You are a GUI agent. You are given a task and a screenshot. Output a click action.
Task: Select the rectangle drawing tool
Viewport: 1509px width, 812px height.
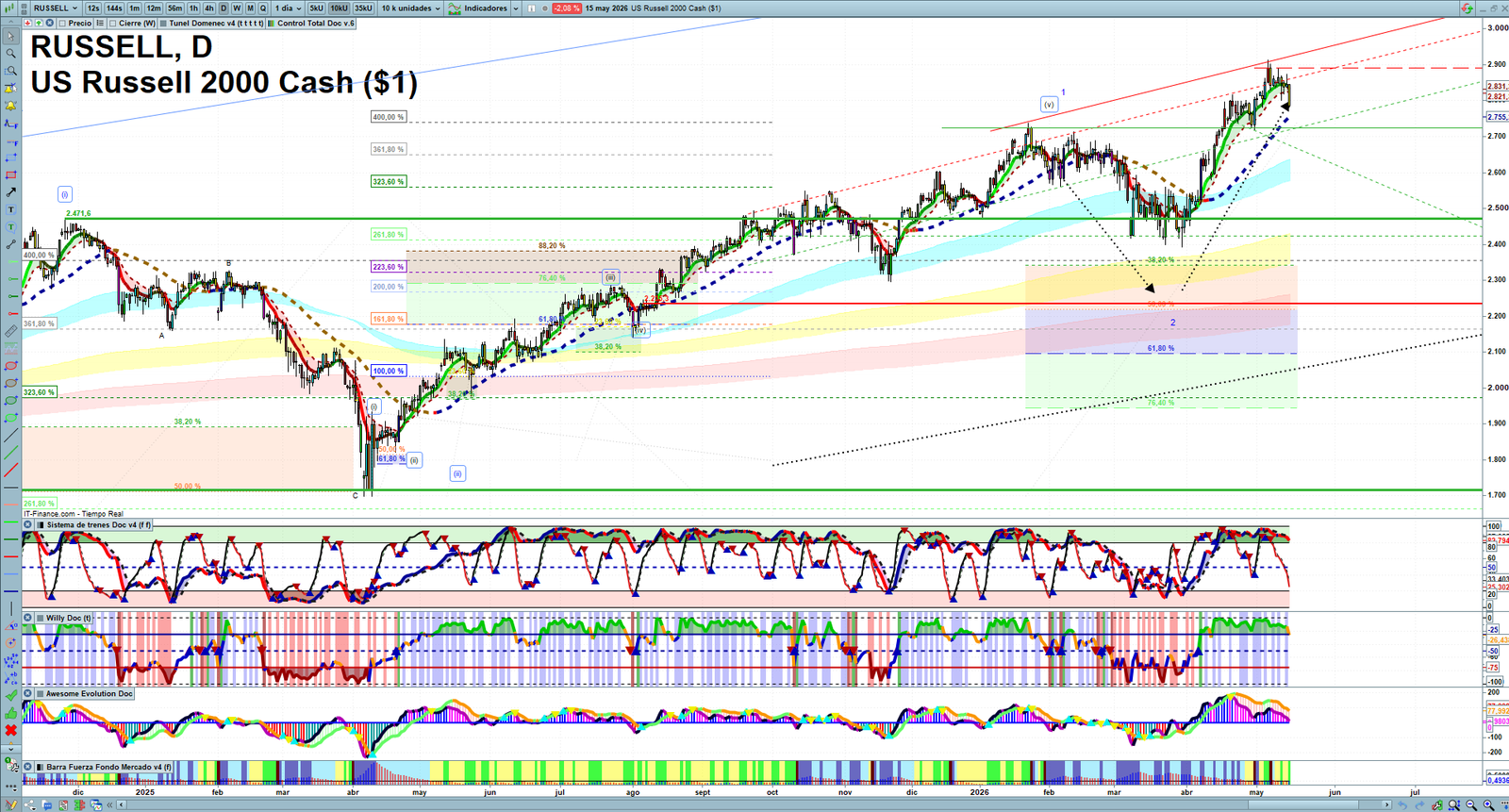click(10, 175)
